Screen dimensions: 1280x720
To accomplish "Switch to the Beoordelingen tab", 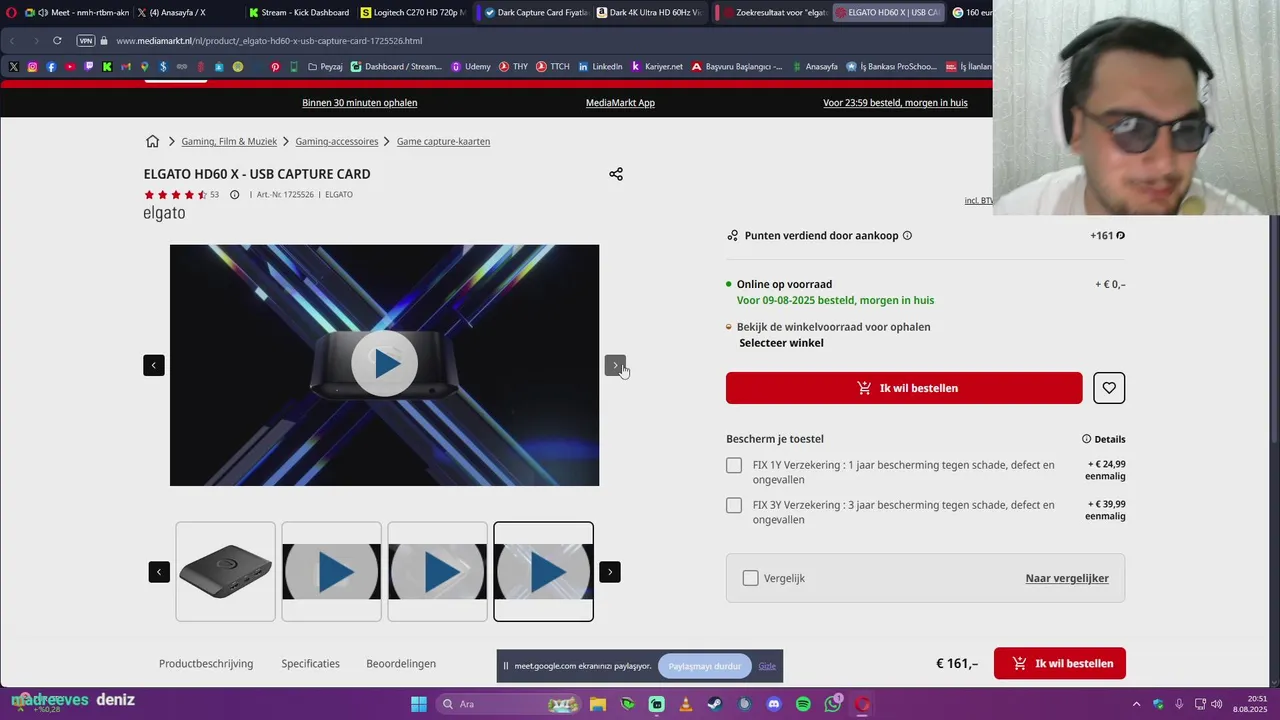I will click(x=401, y=663).
